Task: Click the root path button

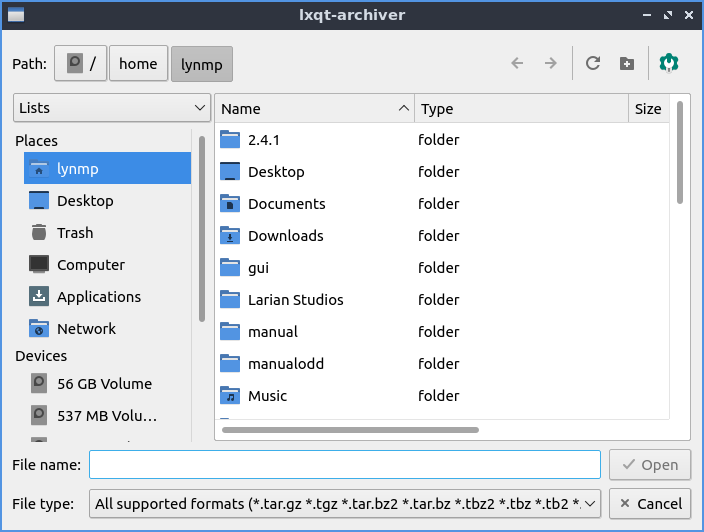Action: pos(80,64)
